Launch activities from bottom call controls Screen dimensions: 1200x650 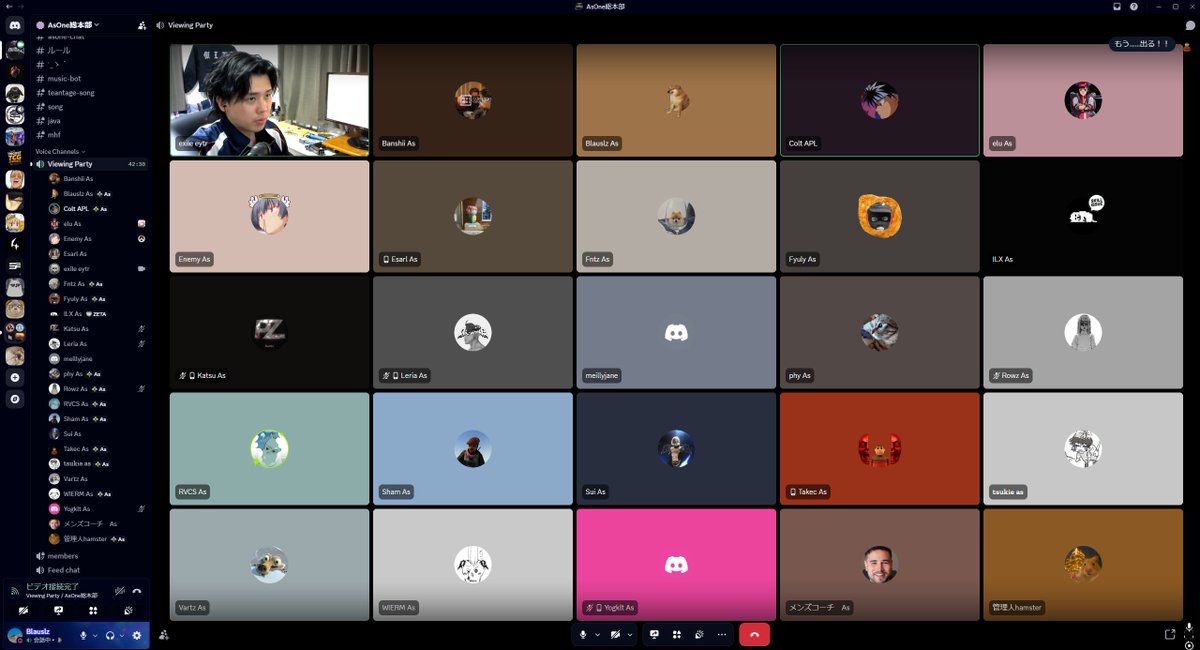[677, 634]
